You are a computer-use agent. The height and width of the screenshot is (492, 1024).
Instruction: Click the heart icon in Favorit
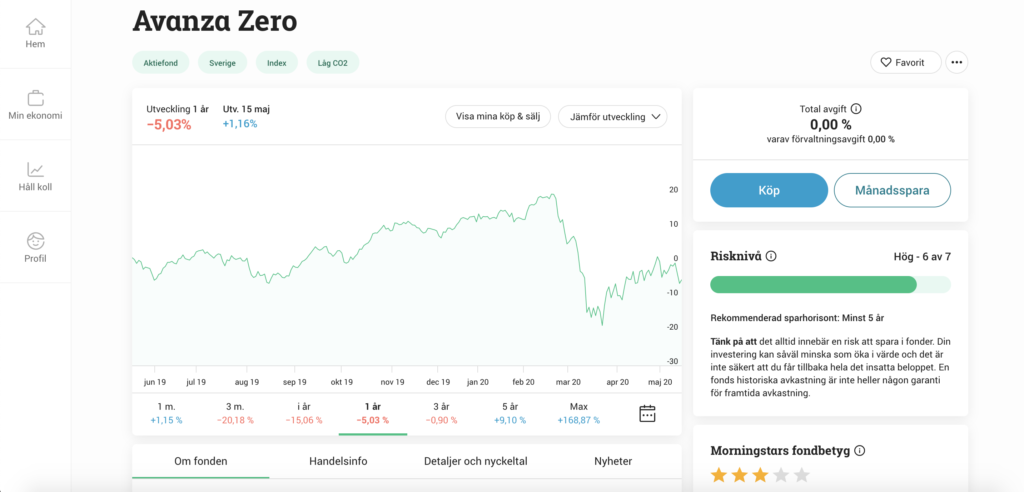pyautogui.click(x=886, y=63)
